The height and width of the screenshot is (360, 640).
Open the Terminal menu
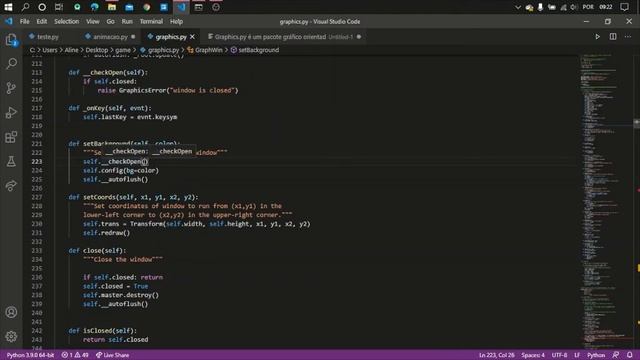(151, 21)
